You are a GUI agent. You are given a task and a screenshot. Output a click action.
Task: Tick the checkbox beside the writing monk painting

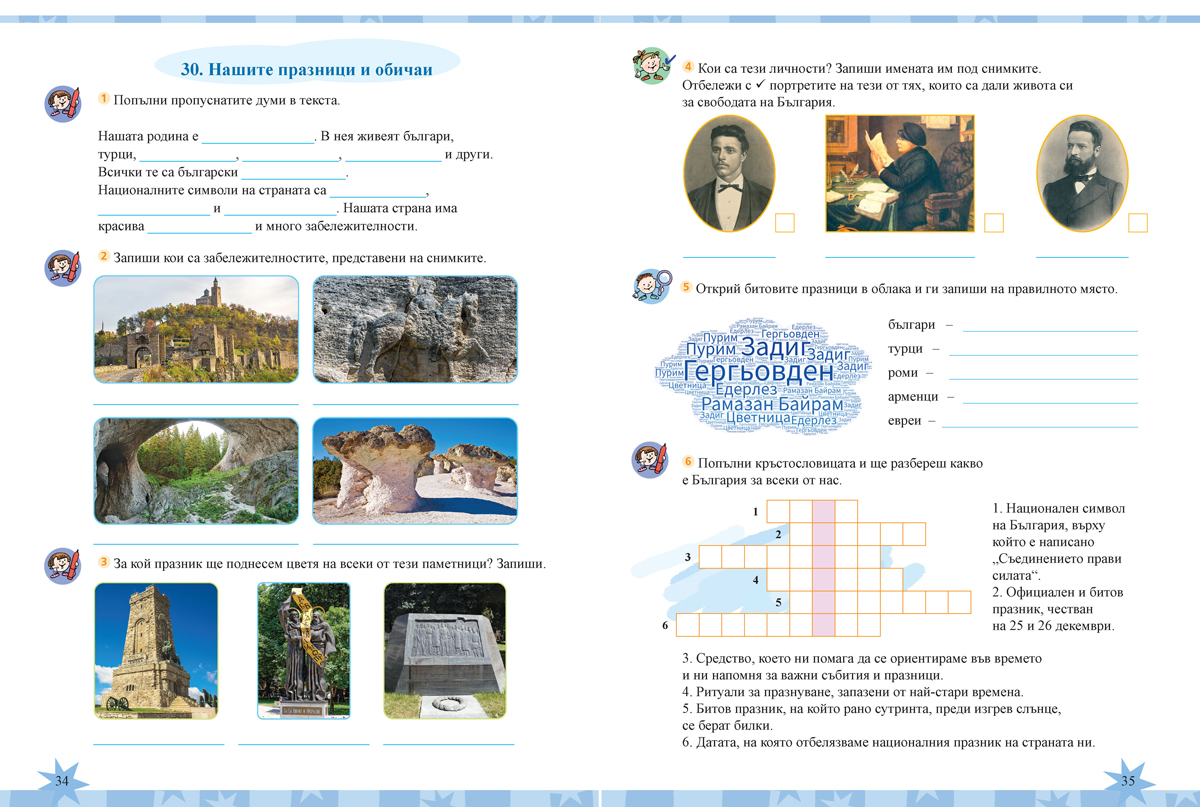993,222
